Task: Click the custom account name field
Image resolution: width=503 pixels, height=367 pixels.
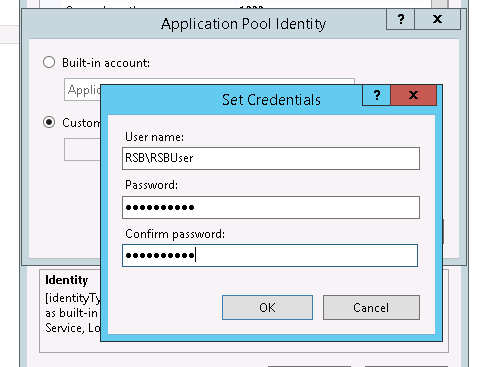Action: [82, 150]
